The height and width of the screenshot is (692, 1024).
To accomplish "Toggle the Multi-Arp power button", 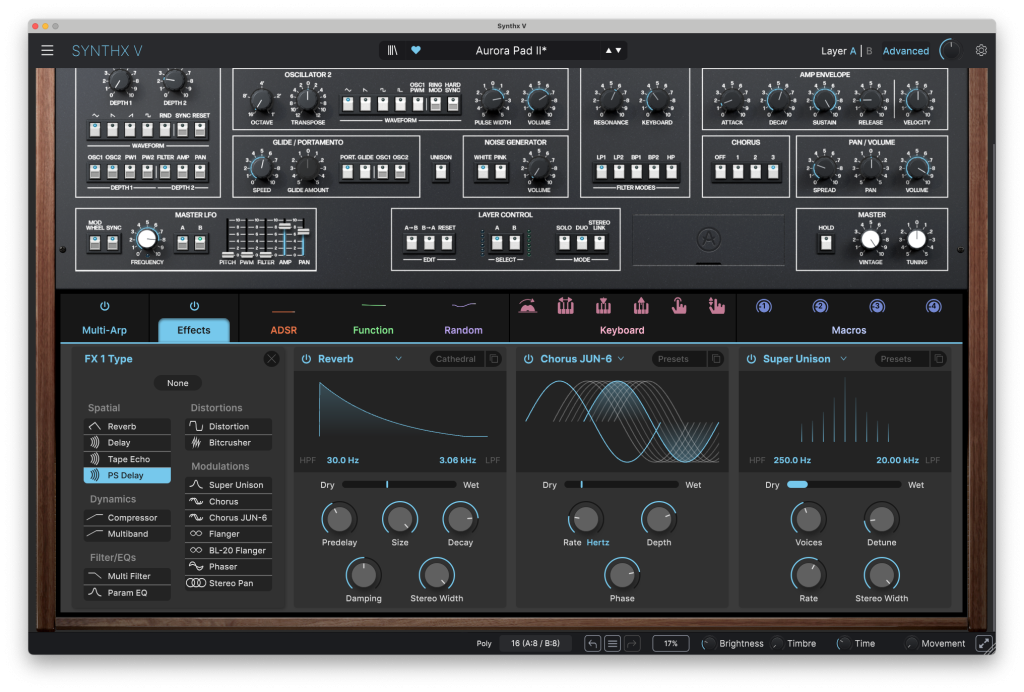I will tap(104, 306).
